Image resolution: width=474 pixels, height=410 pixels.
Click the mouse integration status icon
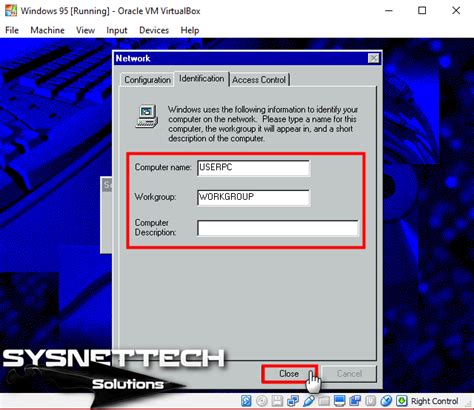386,401
